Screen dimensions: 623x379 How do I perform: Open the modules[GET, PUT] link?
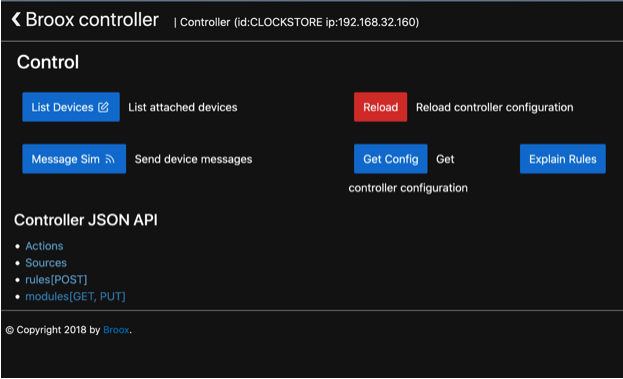click(75, 296)
